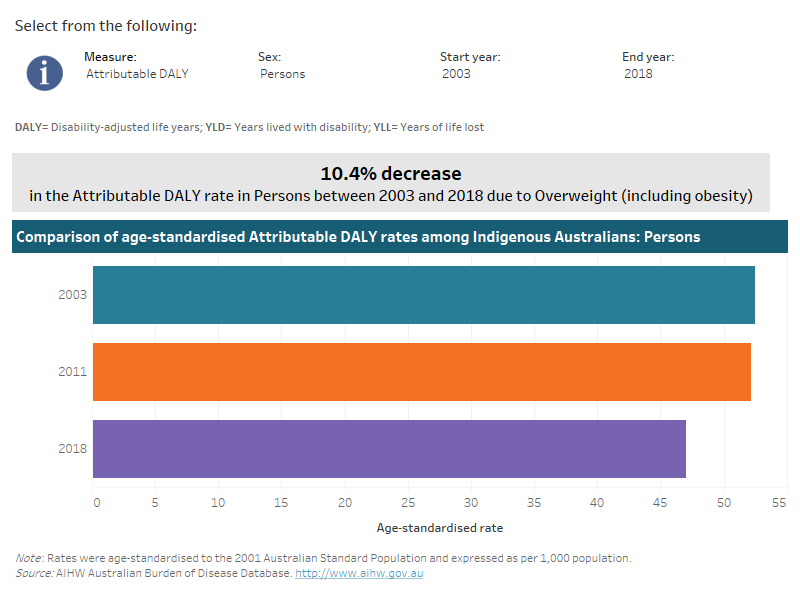Screen dimensions: 800x600
Task: Click the Age-standardised rate axis title
Action: [440, 527]
